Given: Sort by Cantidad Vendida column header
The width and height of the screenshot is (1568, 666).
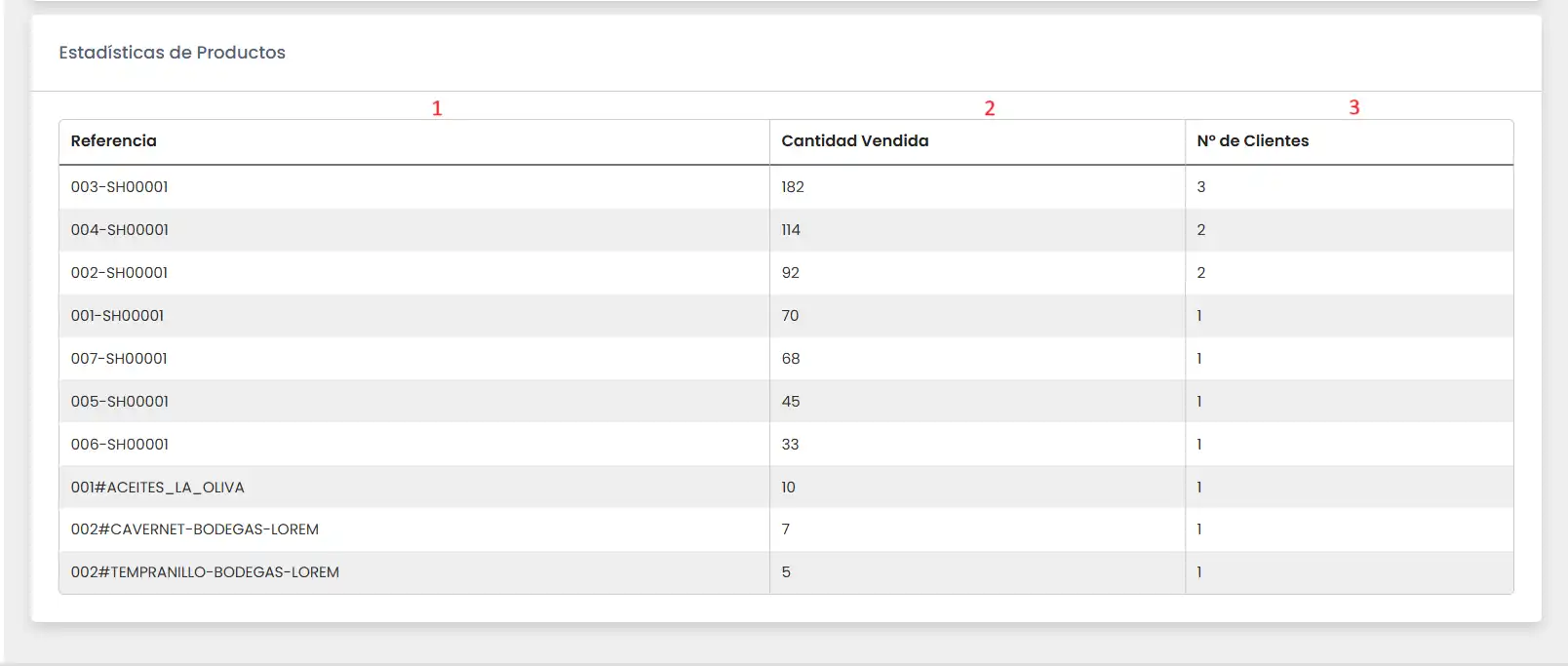Looking at the screenshot, I should point(854,141).
